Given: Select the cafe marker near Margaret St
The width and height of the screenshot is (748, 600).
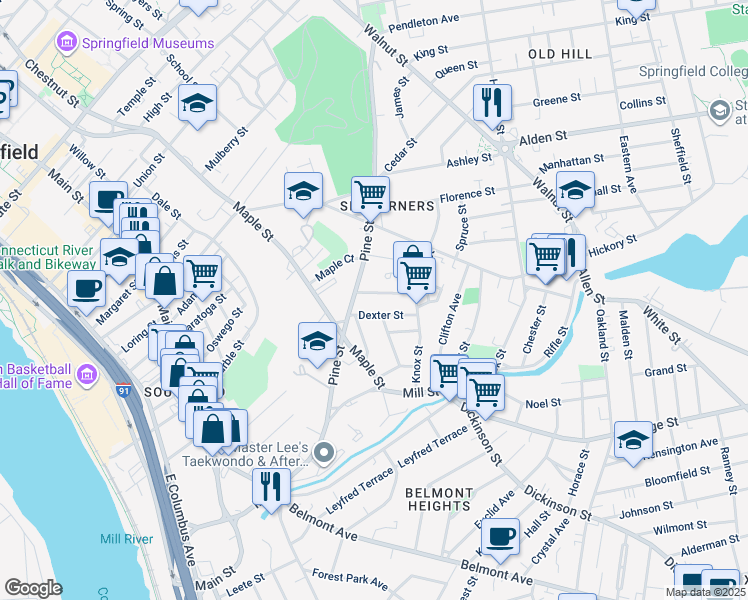Looking at the screenshot, I should point(86,289).
